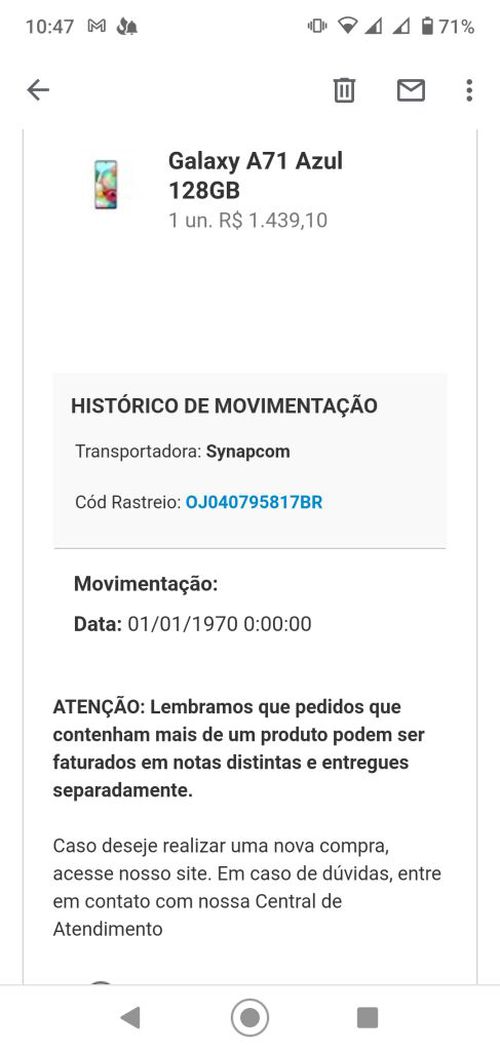Open tracking code OJ040795817BR link
Screen dimensions: 500x1051
[254, 502]
